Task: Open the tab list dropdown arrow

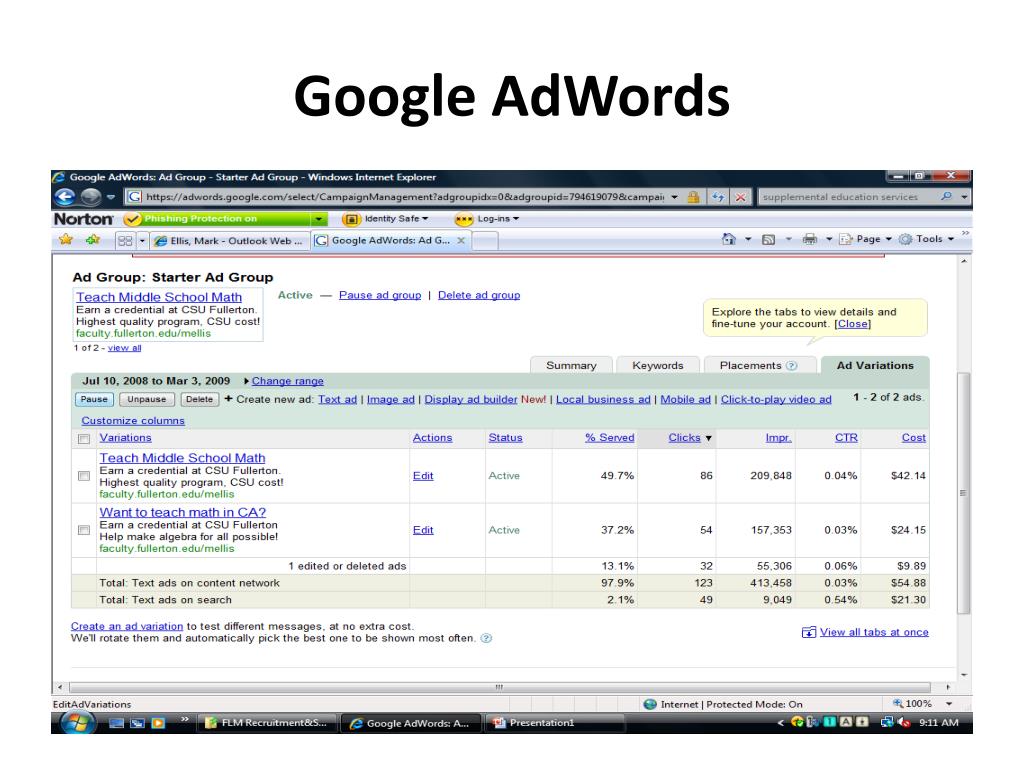Action: click(142, 240)
